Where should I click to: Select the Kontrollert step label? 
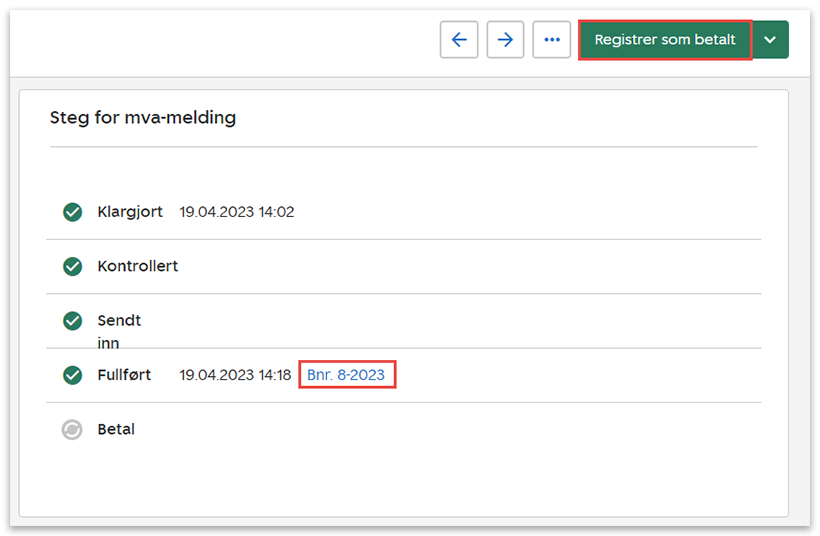[138, 267]
